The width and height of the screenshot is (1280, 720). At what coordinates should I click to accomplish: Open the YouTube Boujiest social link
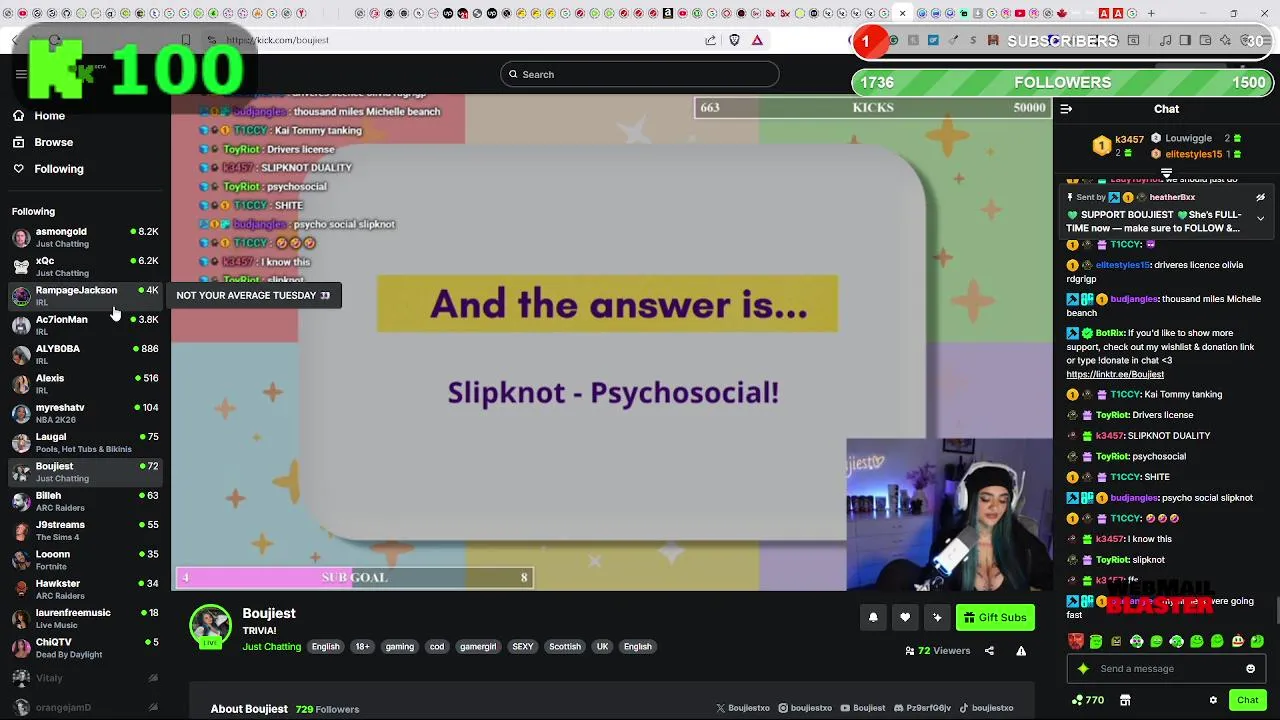coord(863,708)
